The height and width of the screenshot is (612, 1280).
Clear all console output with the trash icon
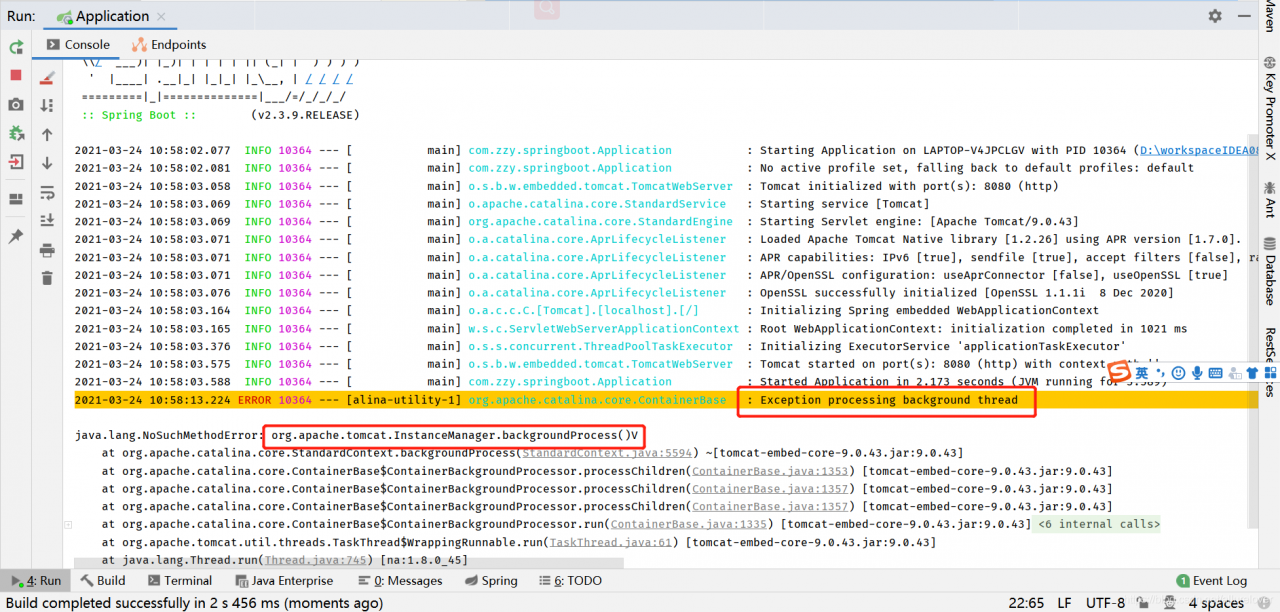tap(47, 278)
